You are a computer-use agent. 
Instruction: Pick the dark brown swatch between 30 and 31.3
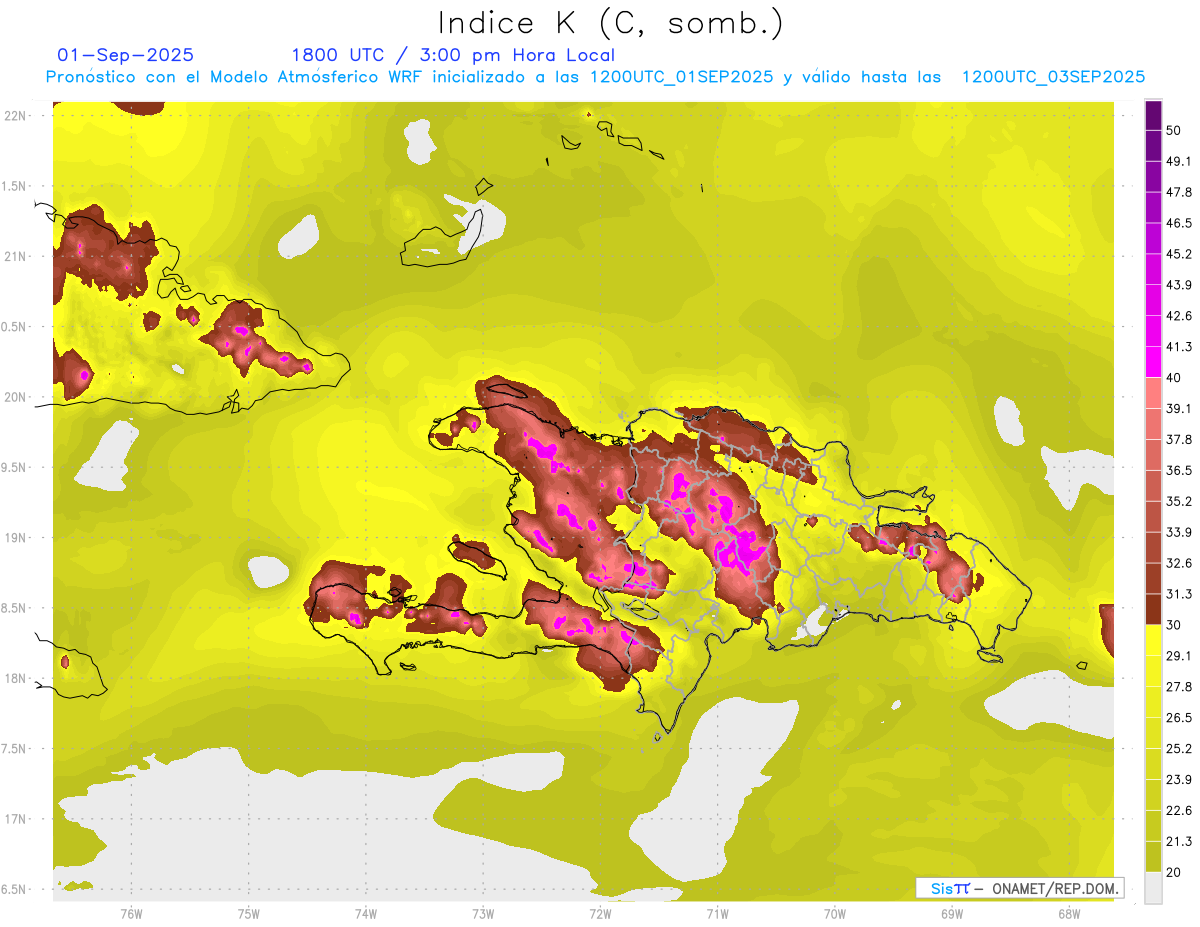point(1153,609)
